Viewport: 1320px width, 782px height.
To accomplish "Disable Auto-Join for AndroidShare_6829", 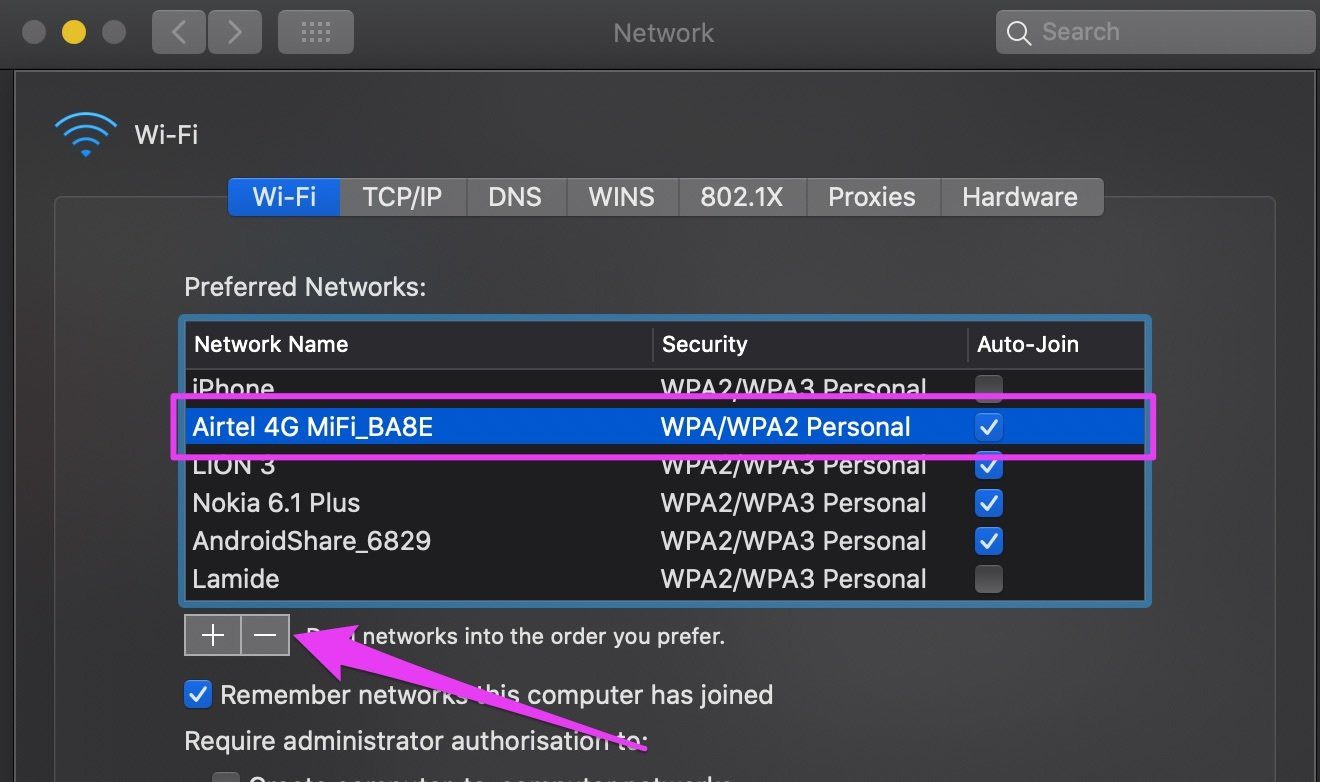I will pos(989,541).
